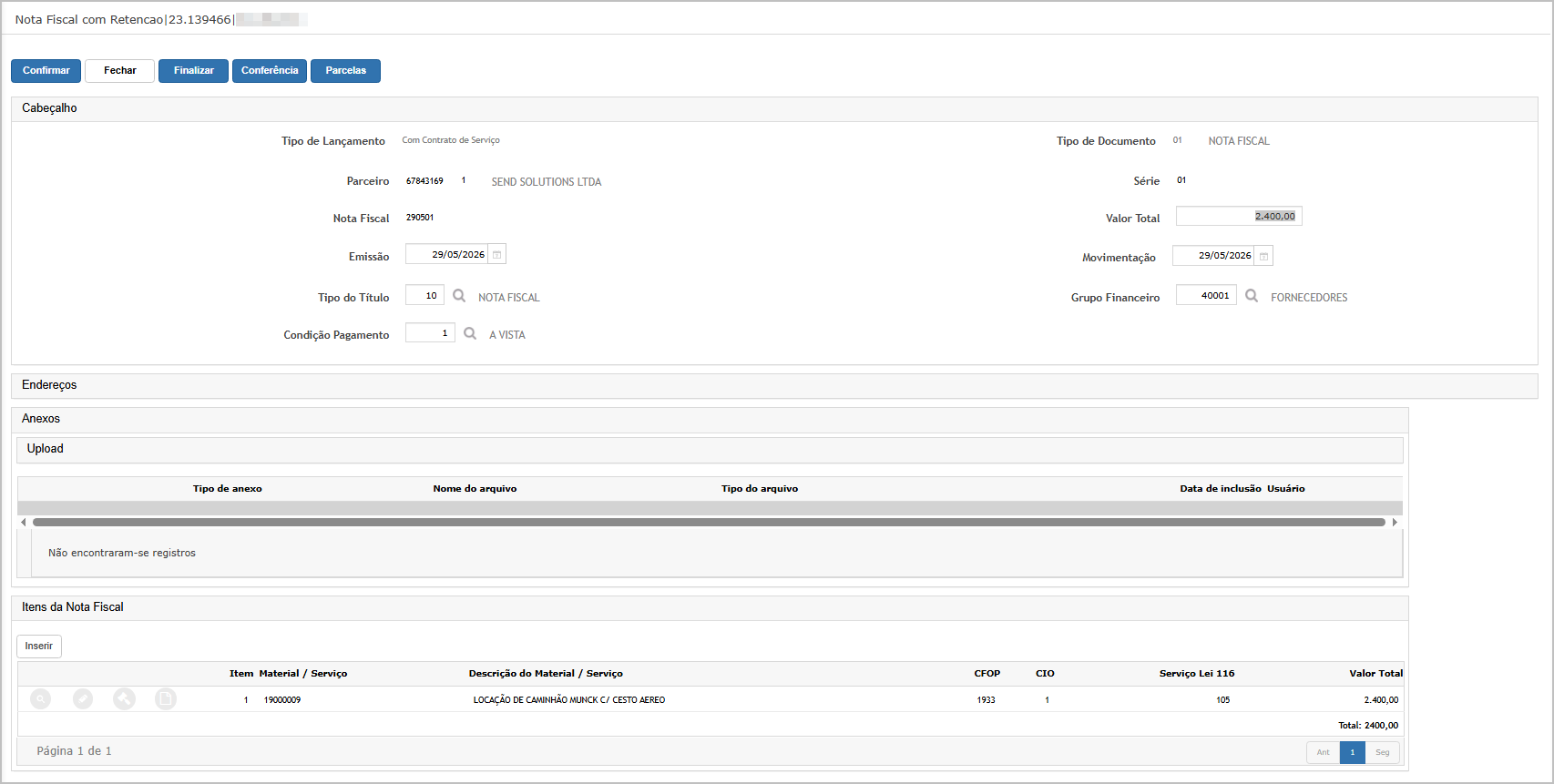Click the Finalizar button
Viewport: 1554px width, 784px height.
click(x=194, y=71)
